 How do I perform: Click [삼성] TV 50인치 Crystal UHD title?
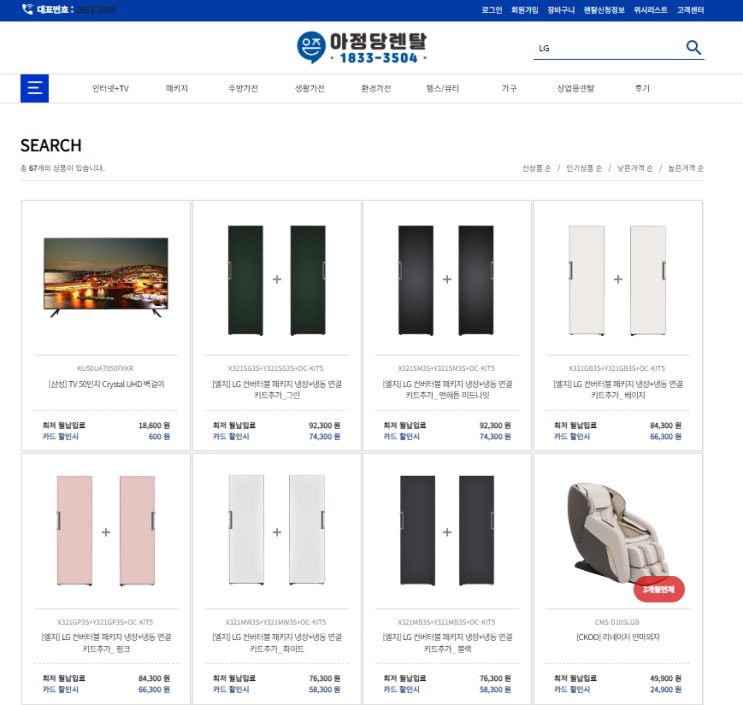tap(106, 384)
